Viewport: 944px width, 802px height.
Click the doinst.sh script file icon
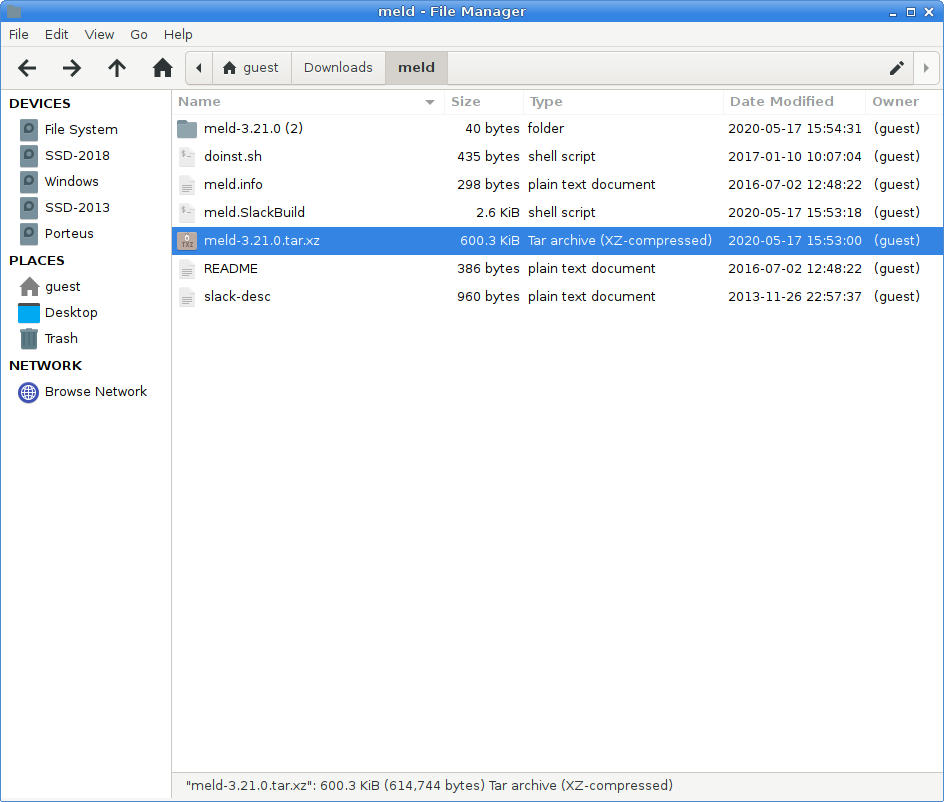click(x=187, y=157)
